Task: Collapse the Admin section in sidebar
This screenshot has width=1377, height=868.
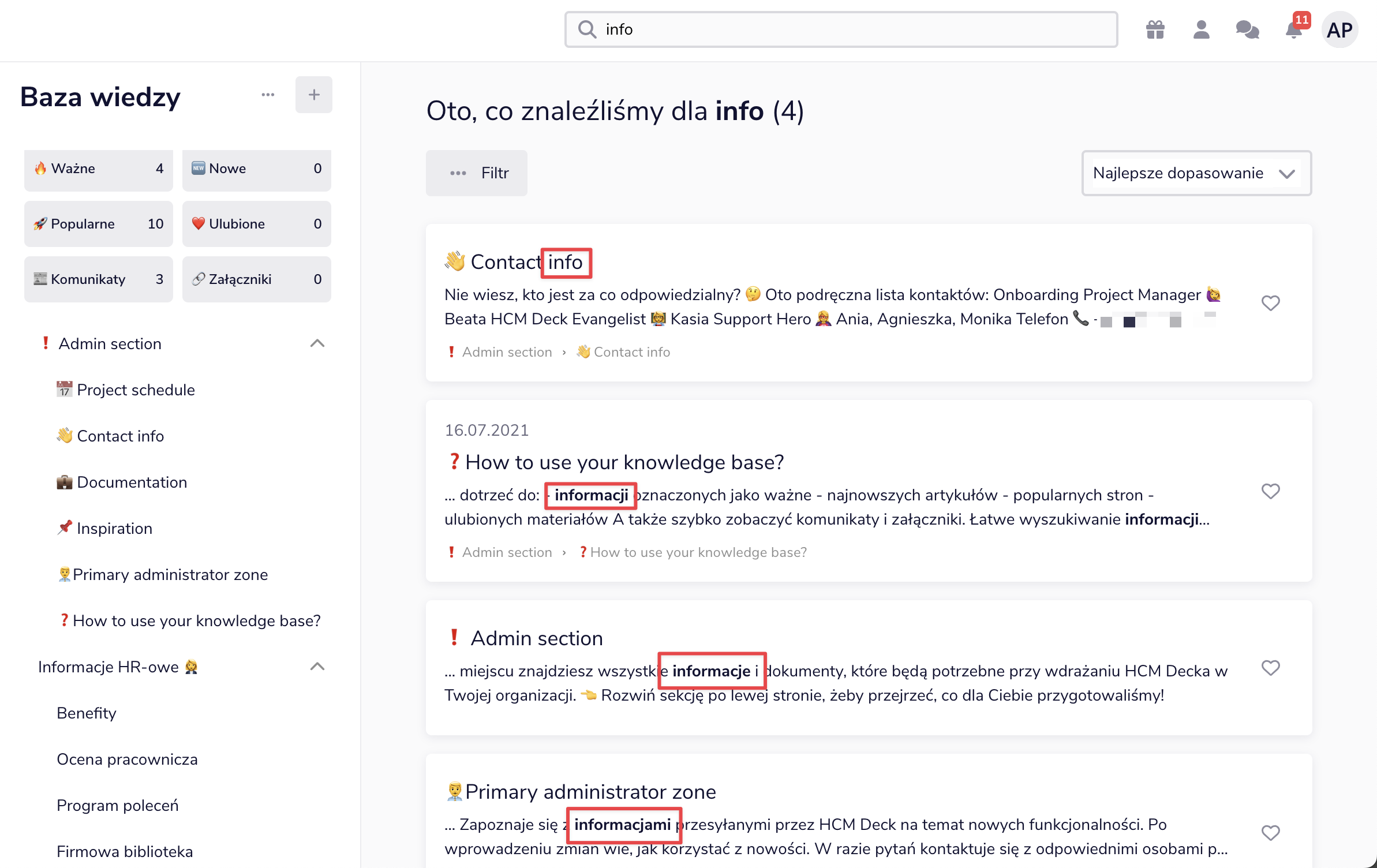Action: point(317,343)
